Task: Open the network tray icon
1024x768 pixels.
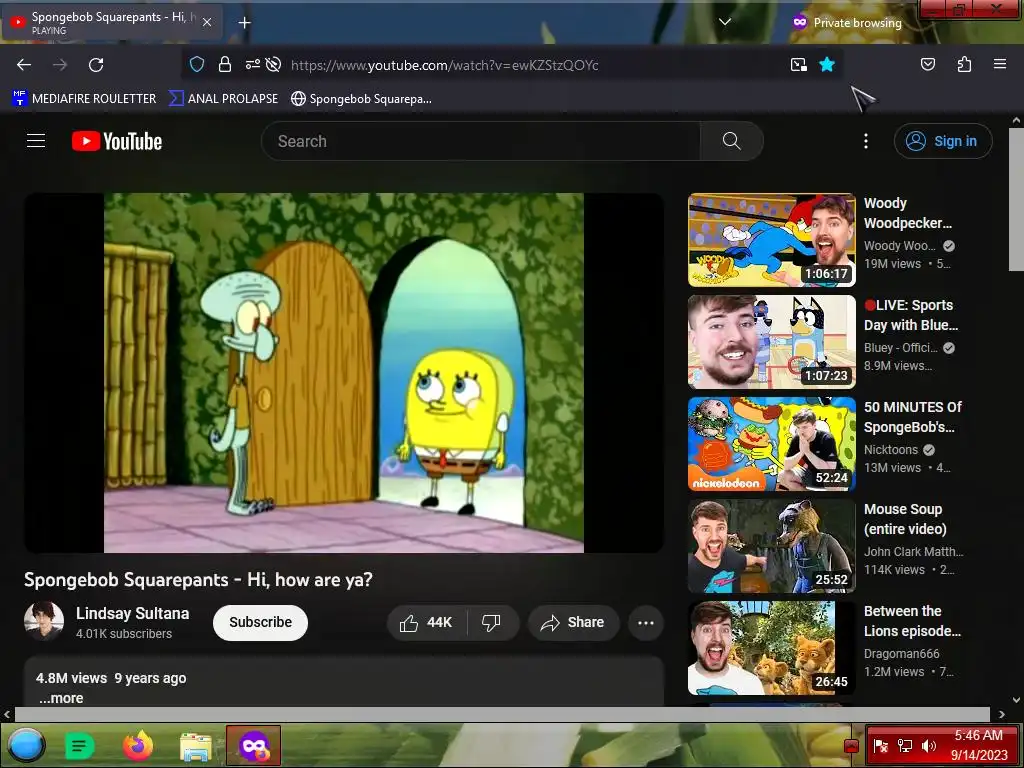Action: coord(904,746)
